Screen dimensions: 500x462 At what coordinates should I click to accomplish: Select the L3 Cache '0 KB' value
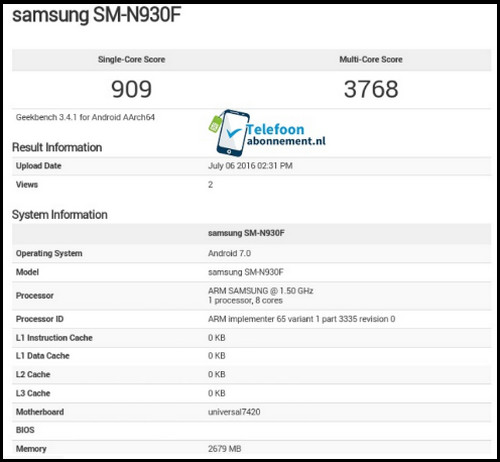pyautogui.click(x=217, y=393)
